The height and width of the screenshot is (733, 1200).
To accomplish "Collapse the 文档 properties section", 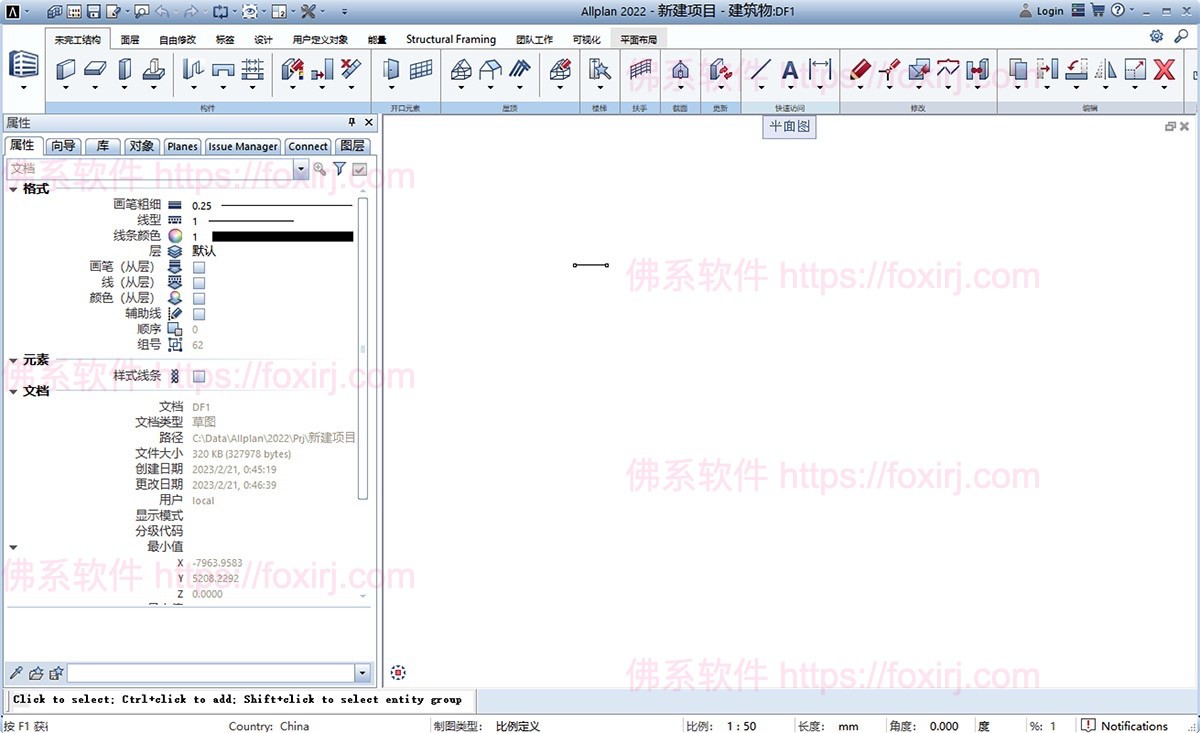I will 12,390.
